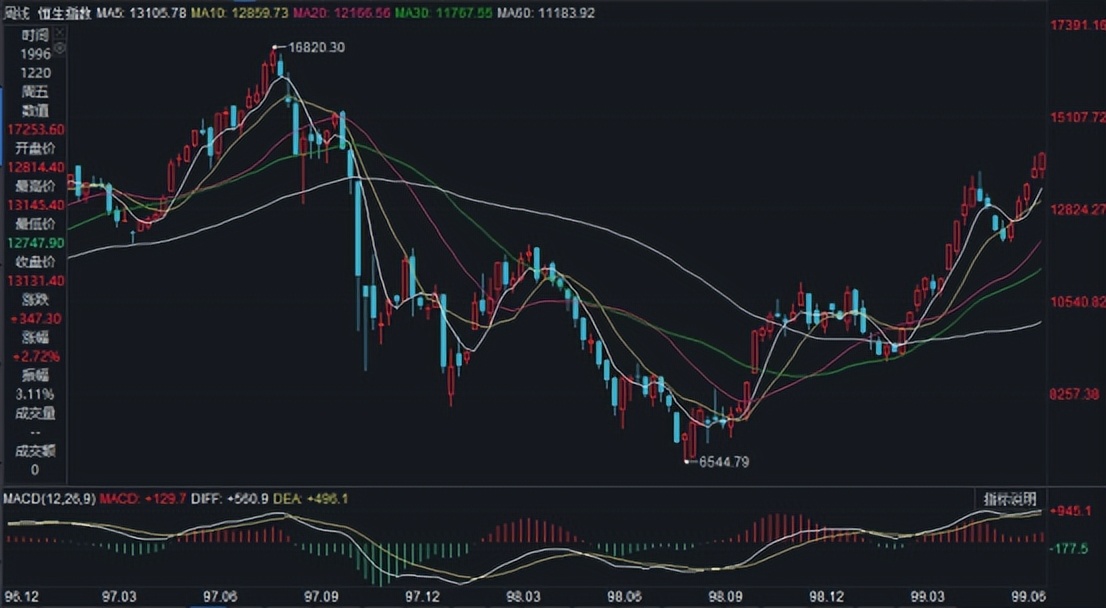Click the 99.03 date axis label

pos(928,597)
